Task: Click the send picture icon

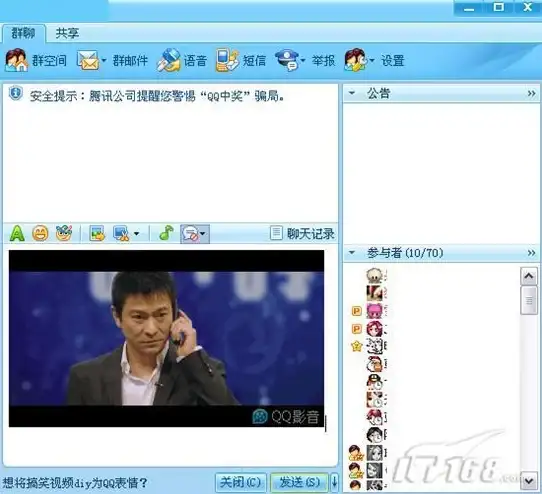Action: pyautogui.click(x=97, y=233)
